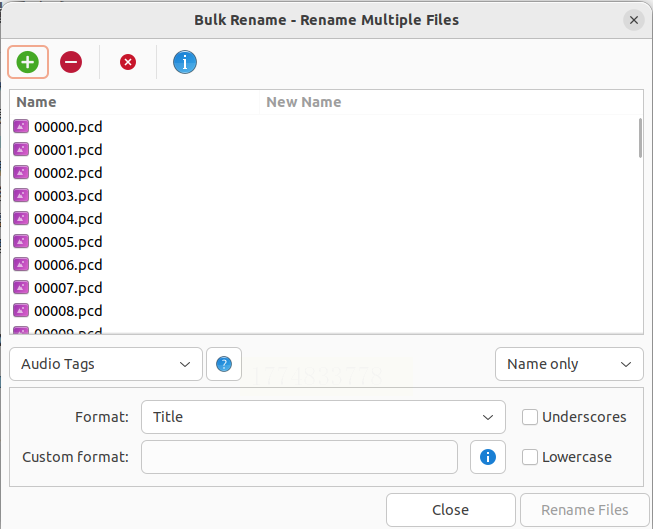Viewport: 653px width, 529px height.
Task: Open the About info icon in toolbar
Action: (x=185, y=62)
